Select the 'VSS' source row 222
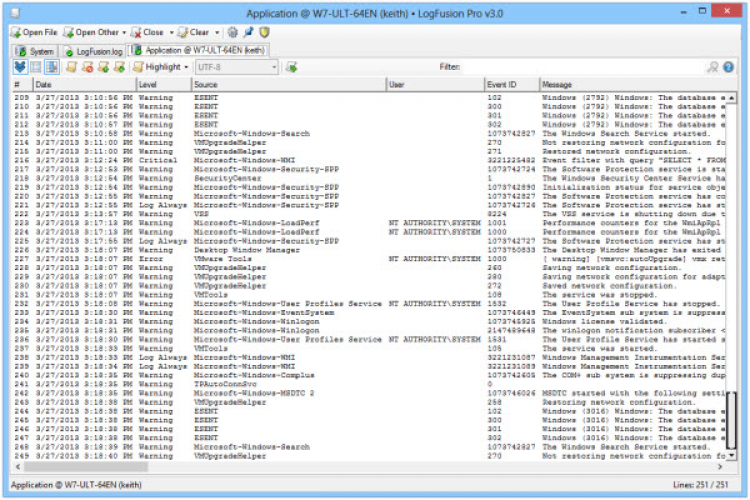 click(369, 214)
